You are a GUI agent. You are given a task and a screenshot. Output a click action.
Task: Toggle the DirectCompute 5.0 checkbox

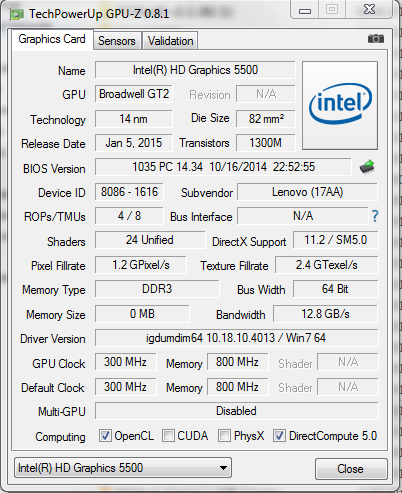279,436
